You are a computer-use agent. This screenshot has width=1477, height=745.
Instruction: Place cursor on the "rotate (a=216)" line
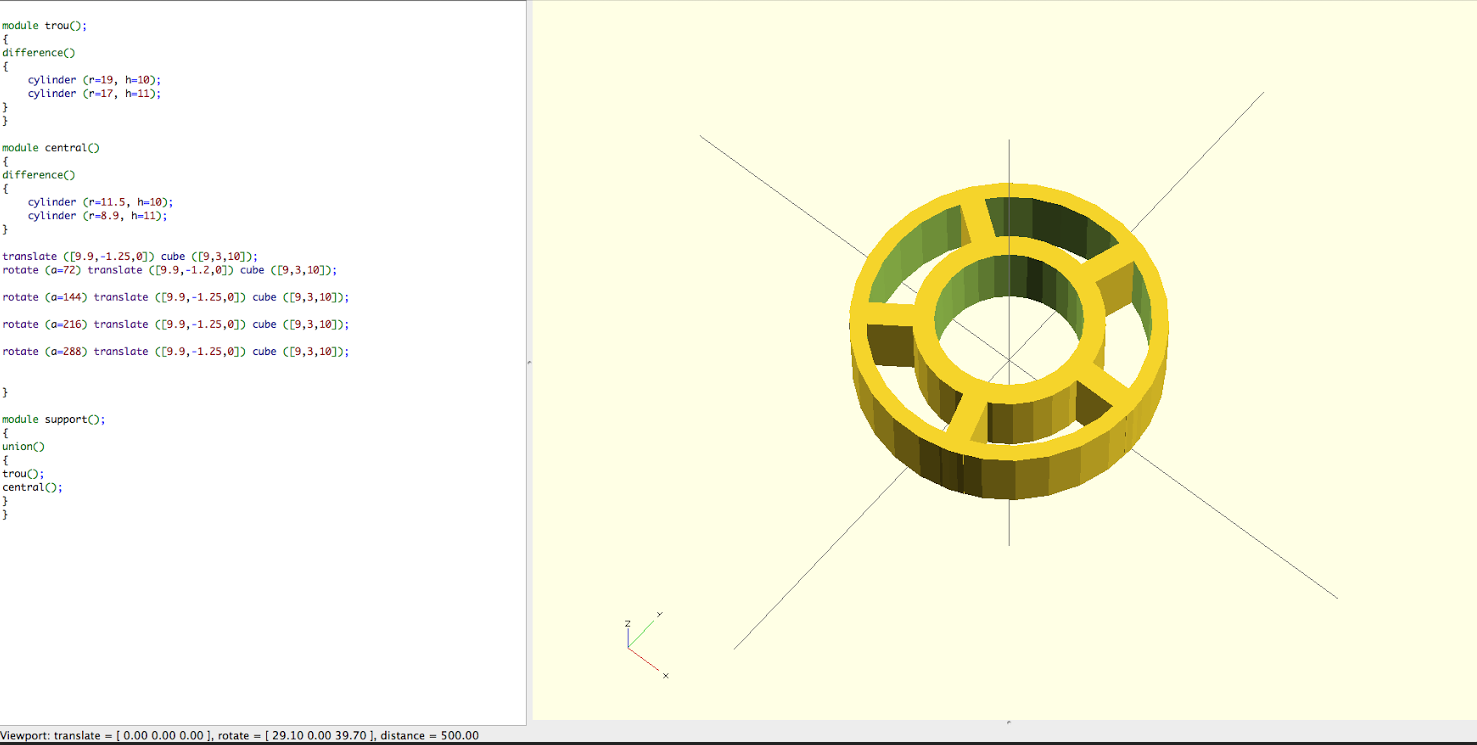pos(175,325)
